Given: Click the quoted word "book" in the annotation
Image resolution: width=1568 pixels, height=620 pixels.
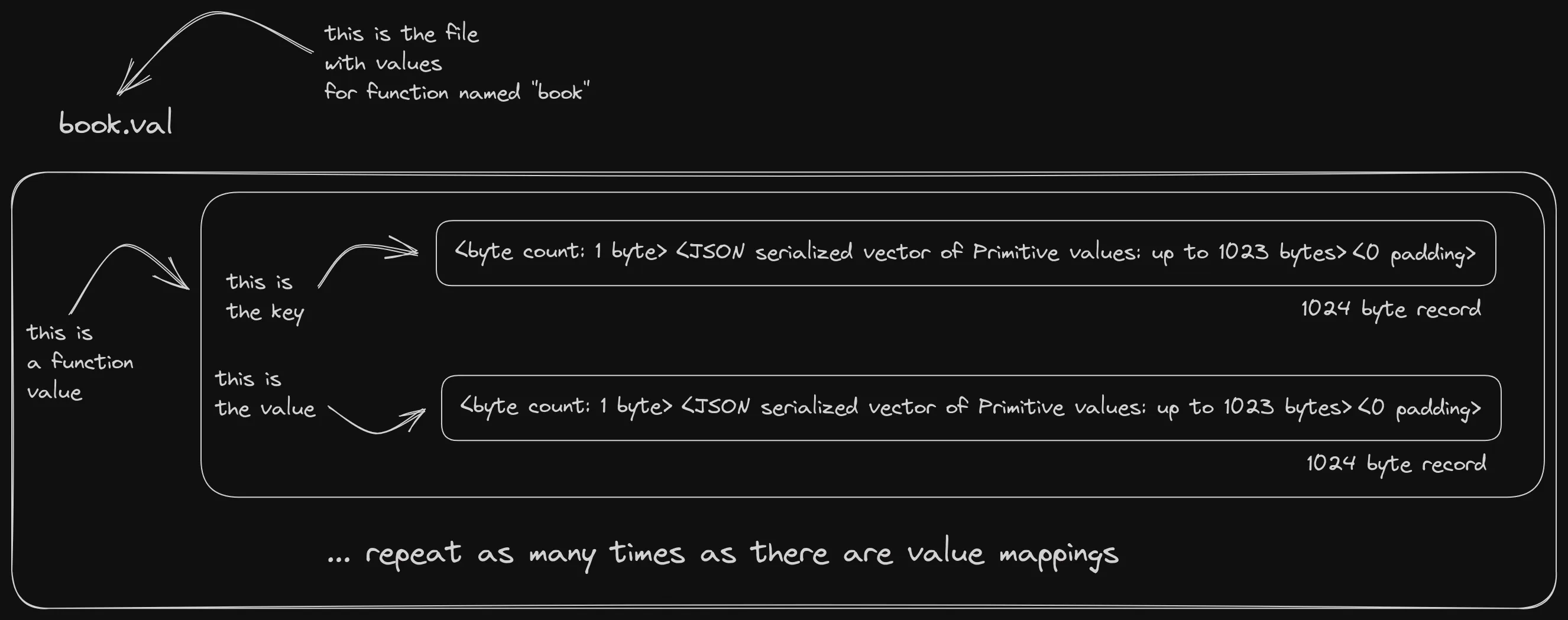Looking at the screenshot, I should 560,92.
